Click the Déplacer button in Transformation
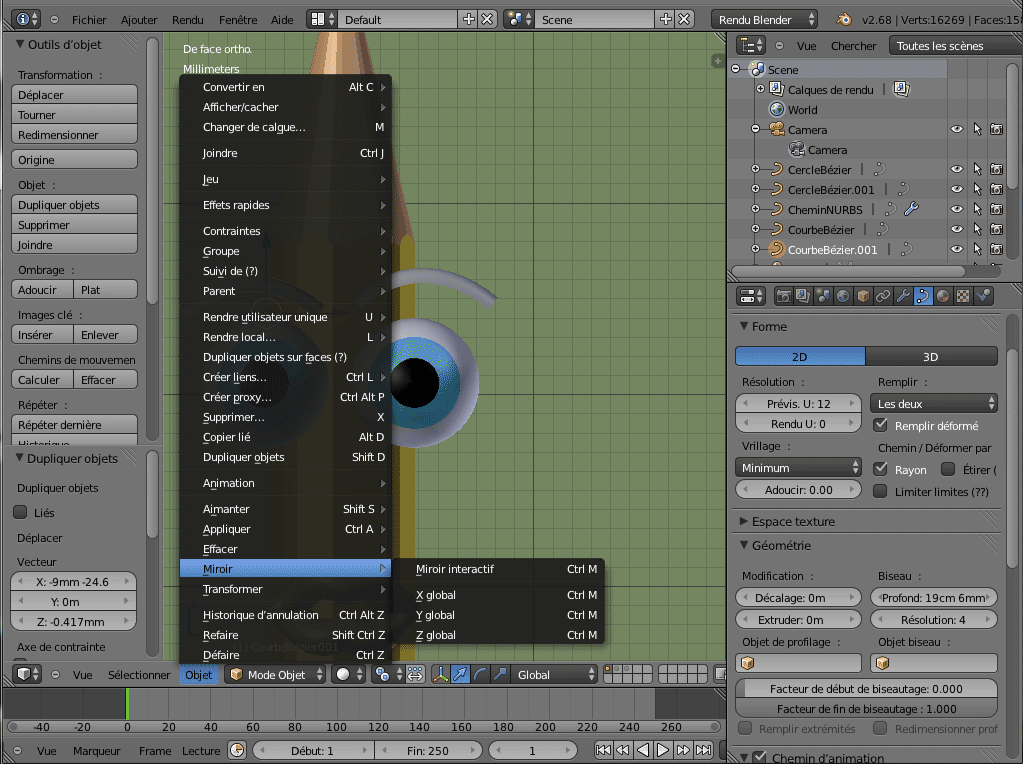1023x764 pixels. pos(74,94)
